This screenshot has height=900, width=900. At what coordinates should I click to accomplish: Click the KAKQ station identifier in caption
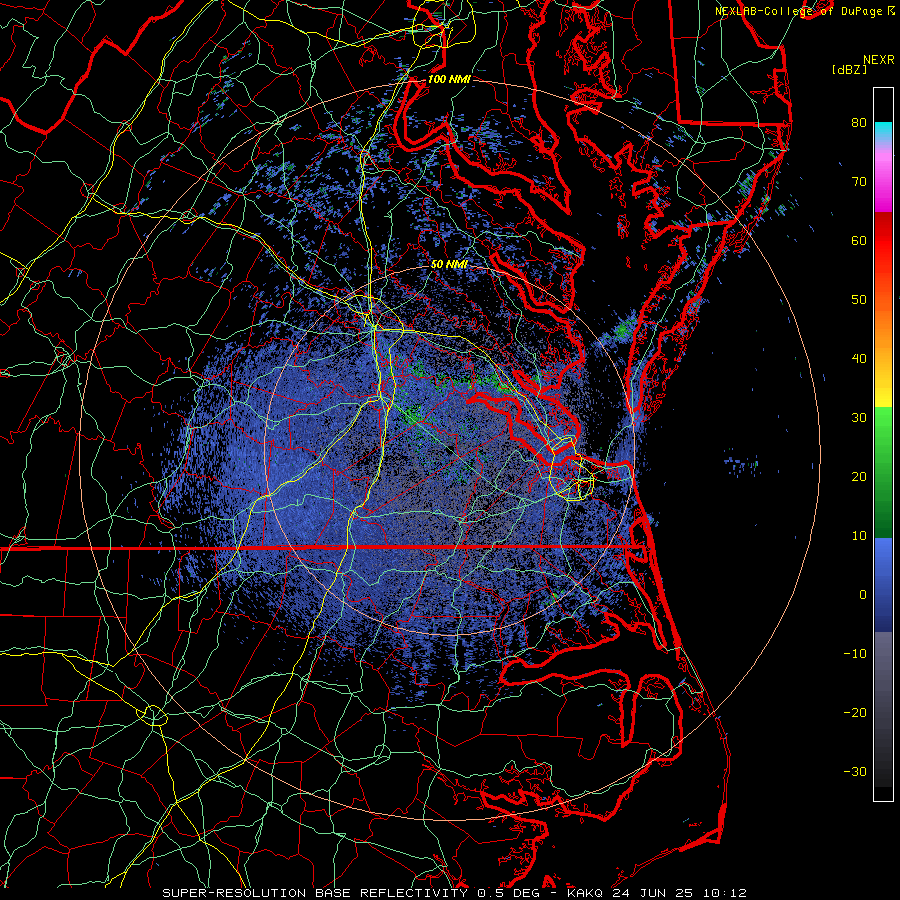point(586,893)
